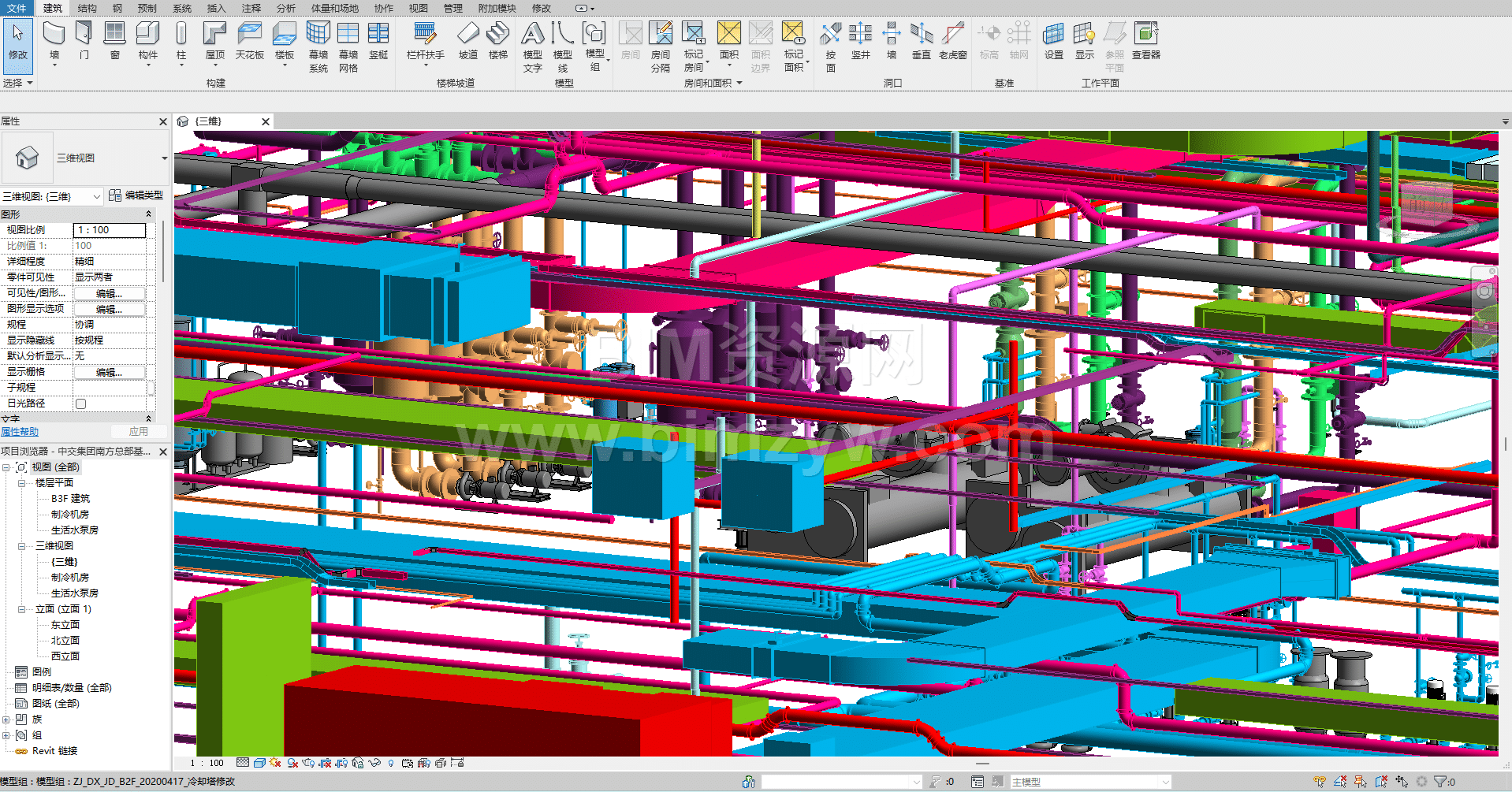Toggle the 日光路径 checkbox
The width and height of the screenshot is (1512, 792).
pyautogui.click(x=80, y=403)
